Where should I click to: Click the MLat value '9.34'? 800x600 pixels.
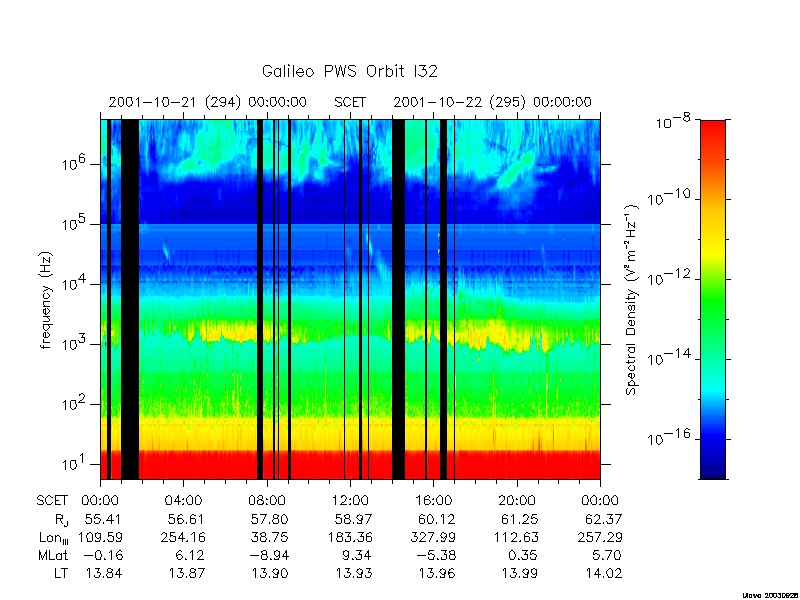[357, 555]
